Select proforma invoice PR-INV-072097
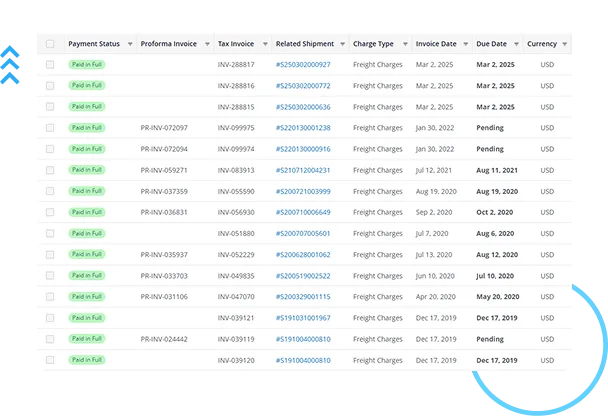608x416 pixels. (x=164, y=128)
